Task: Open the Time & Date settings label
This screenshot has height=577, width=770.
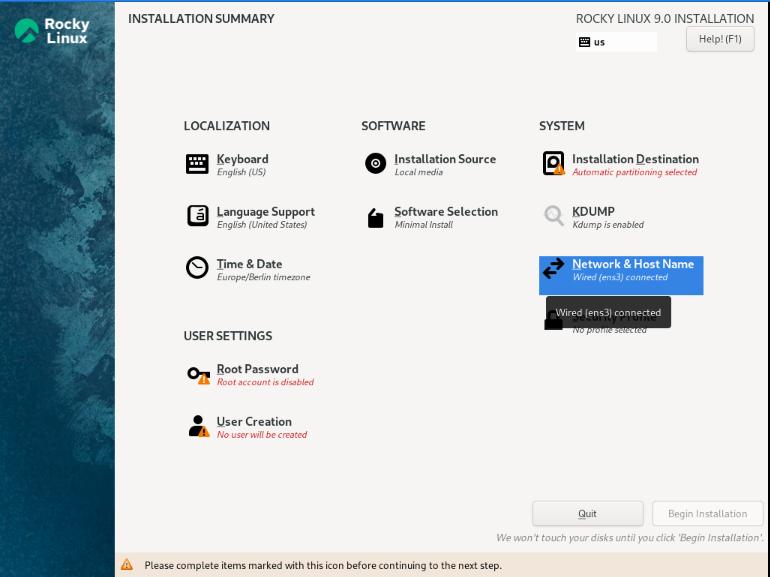Action: (x=249, y=264)
